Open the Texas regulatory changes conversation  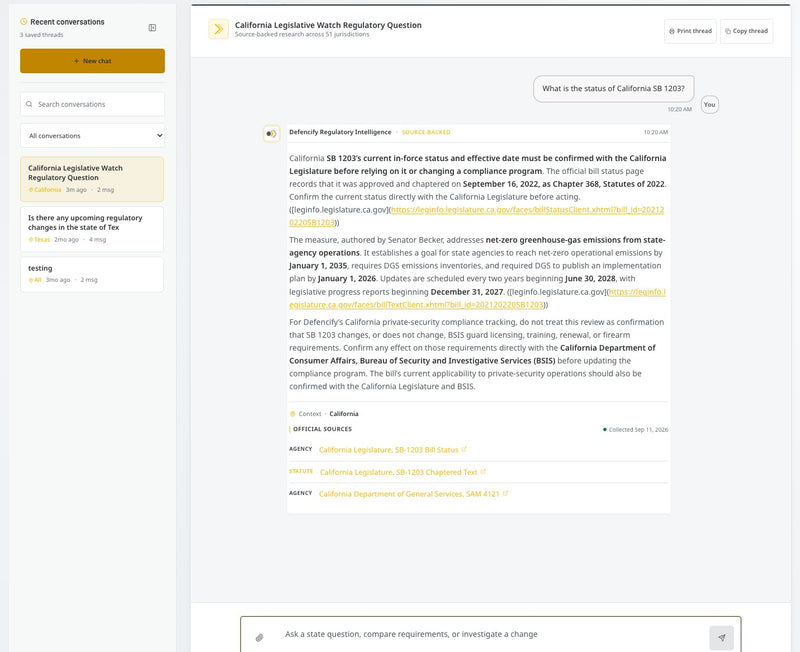[92, 229]
